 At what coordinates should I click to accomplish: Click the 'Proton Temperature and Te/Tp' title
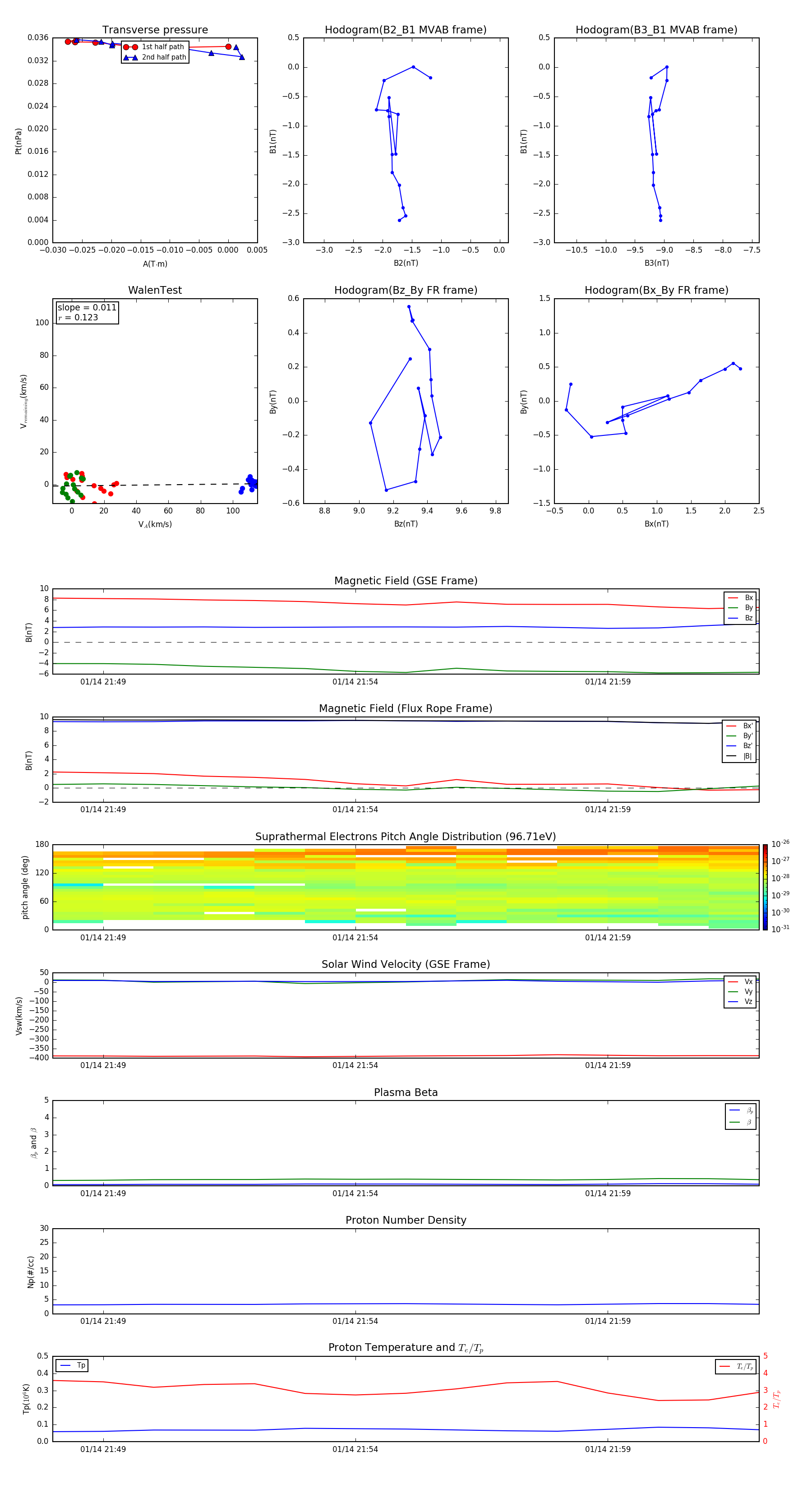(x=406, y=1347)
